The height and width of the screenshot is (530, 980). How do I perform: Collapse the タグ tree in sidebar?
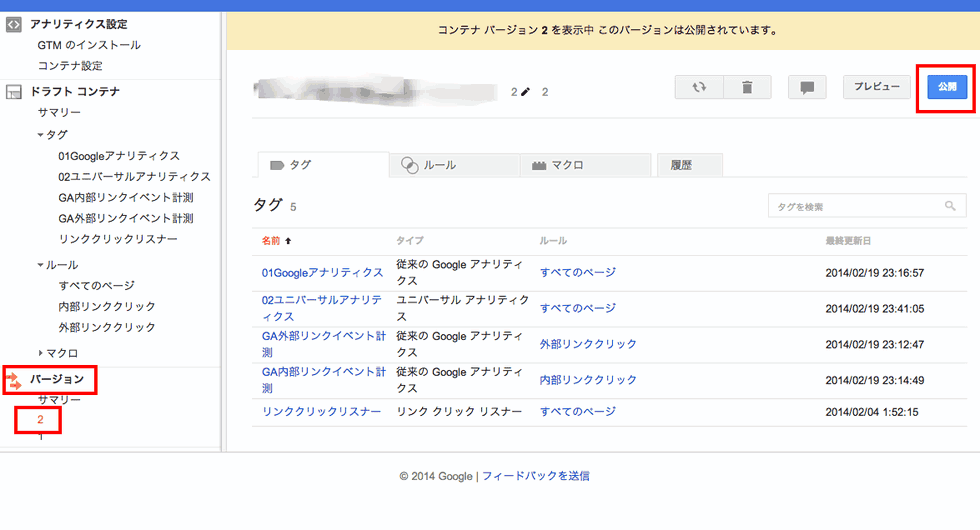click(x=41, y=134)
